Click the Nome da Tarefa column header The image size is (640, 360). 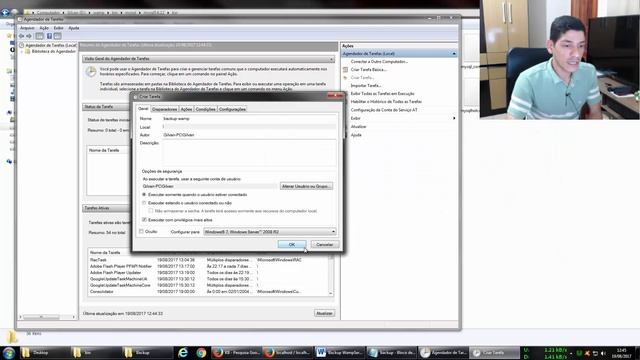pos(105,253)
